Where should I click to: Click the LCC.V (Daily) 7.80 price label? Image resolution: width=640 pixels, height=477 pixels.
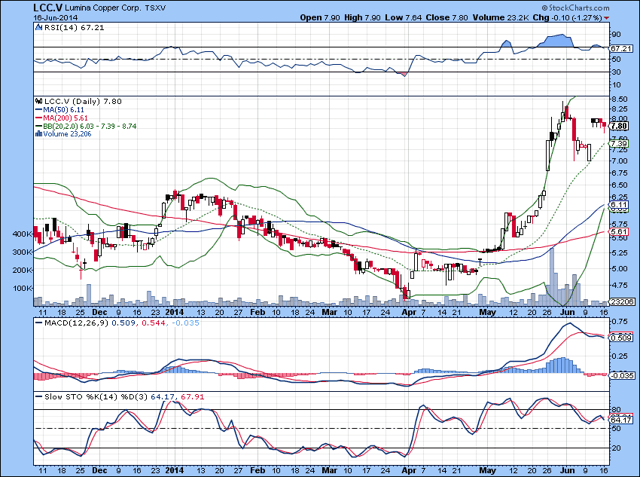(83, 101)
